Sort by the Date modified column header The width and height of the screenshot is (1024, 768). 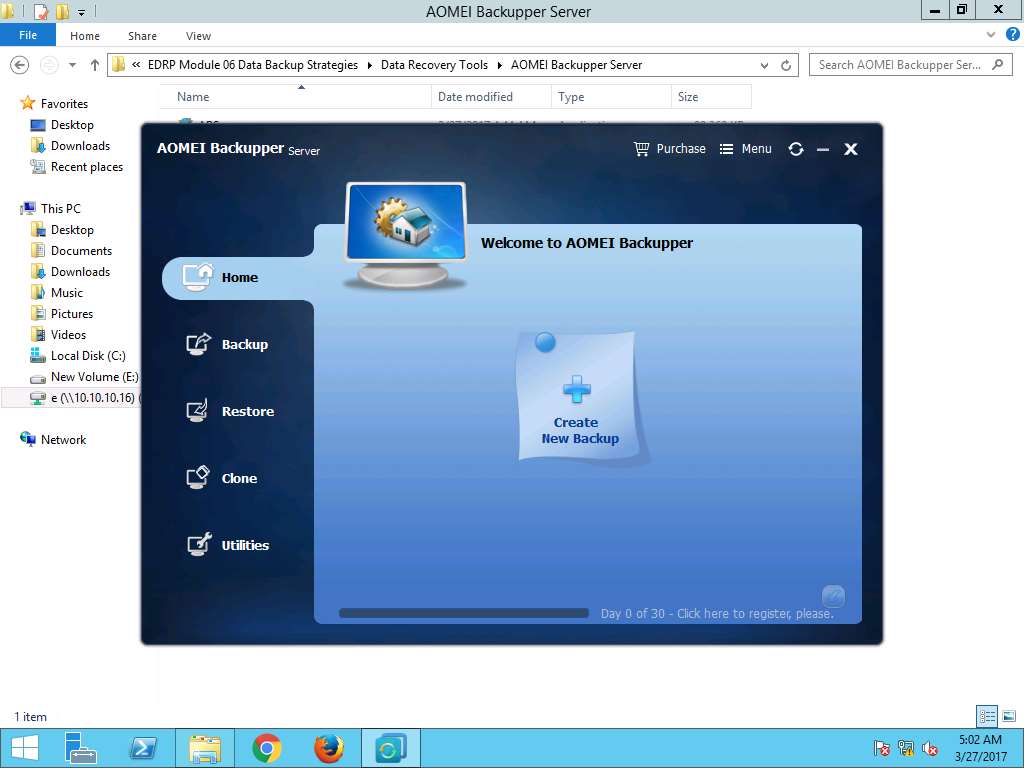click(x=491, y=97)
